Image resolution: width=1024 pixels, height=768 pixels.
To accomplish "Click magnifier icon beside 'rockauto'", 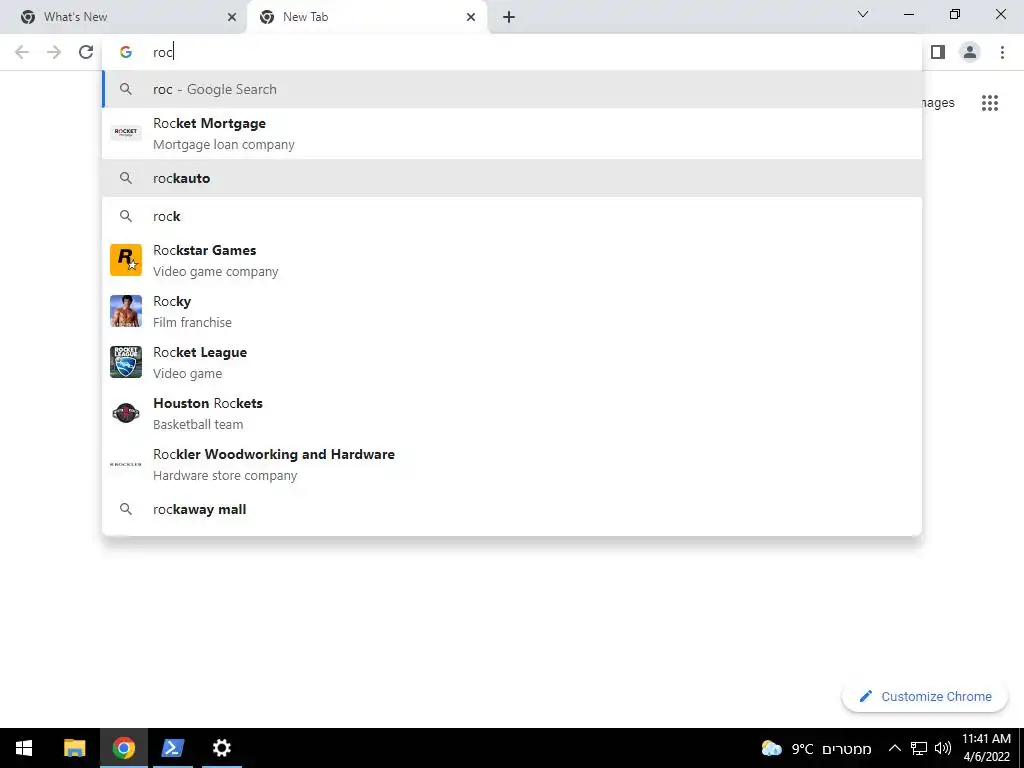I will (126, 178).
